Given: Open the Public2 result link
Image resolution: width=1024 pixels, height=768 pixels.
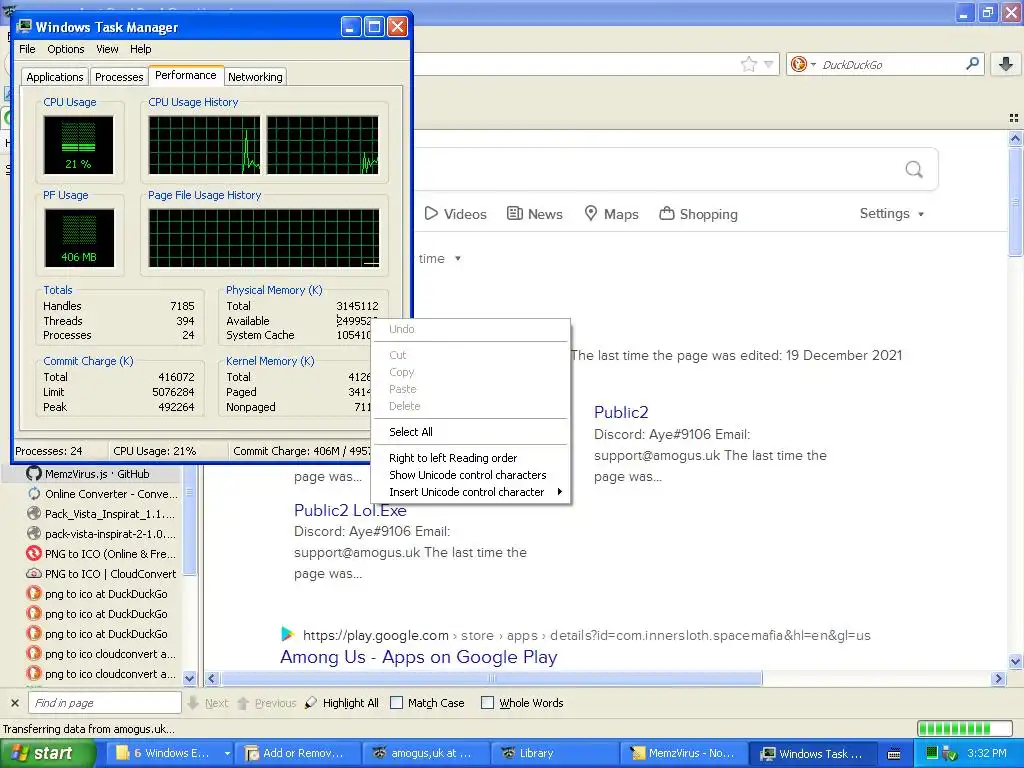Looking at the screenshot, I should 621,412.
